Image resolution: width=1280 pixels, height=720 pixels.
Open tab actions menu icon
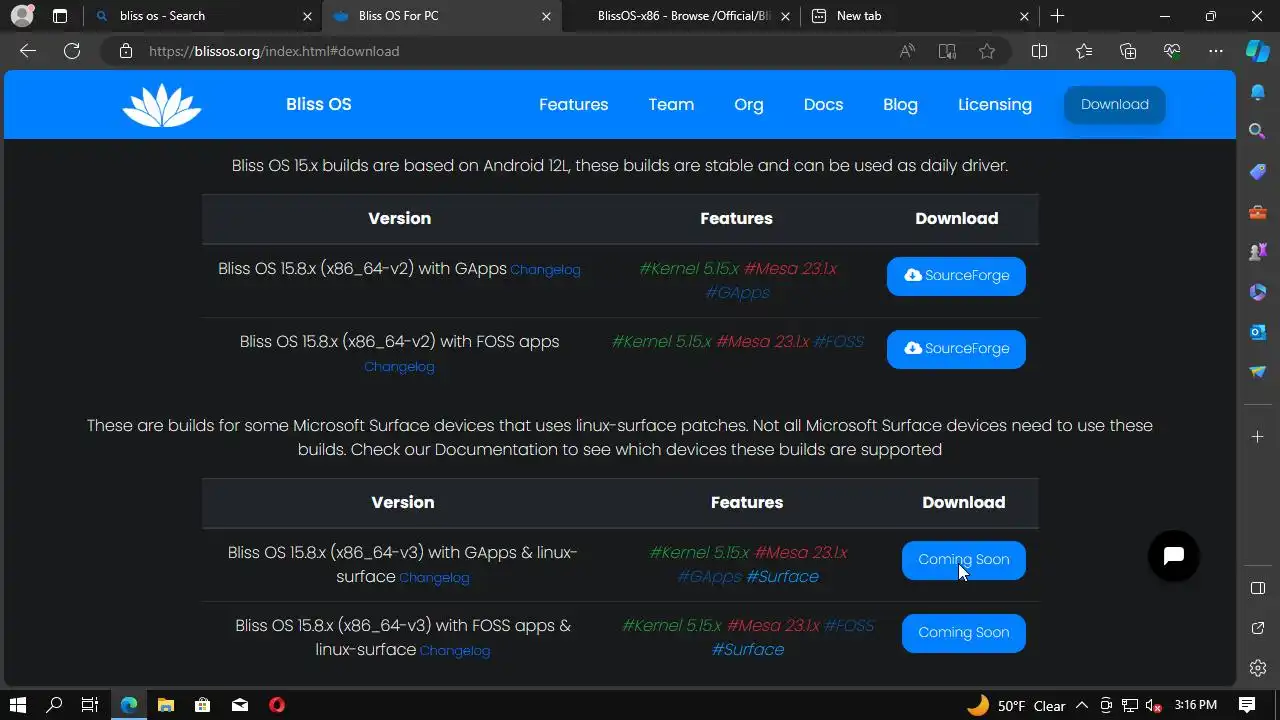pos(60,16)
